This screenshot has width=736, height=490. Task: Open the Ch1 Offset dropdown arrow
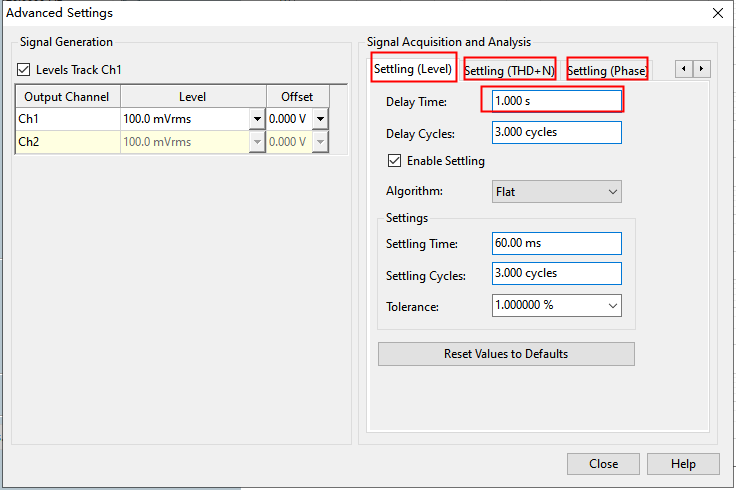coord(320,119)
